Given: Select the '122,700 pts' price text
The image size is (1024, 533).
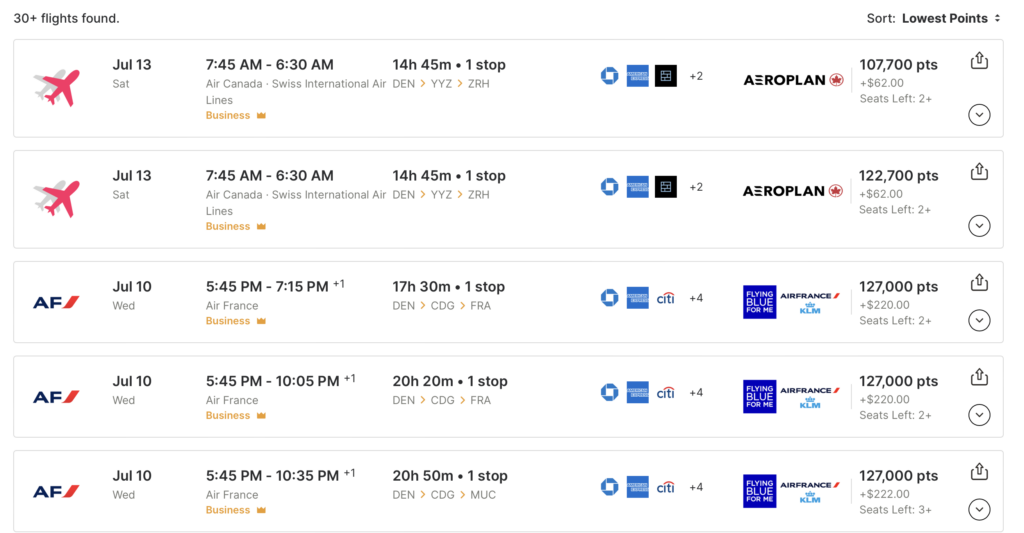Looking at the screenshot, I should 898,176.
